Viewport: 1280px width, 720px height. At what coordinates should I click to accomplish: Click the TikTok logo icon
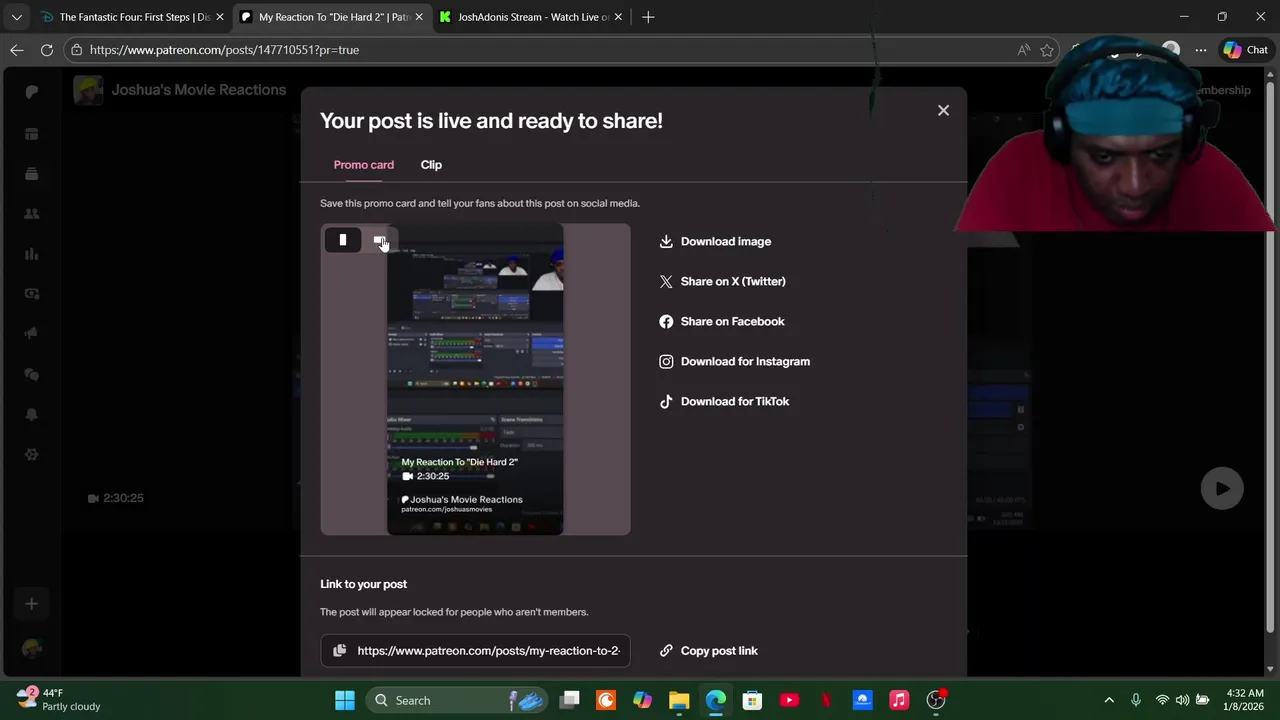coord(666,401)
